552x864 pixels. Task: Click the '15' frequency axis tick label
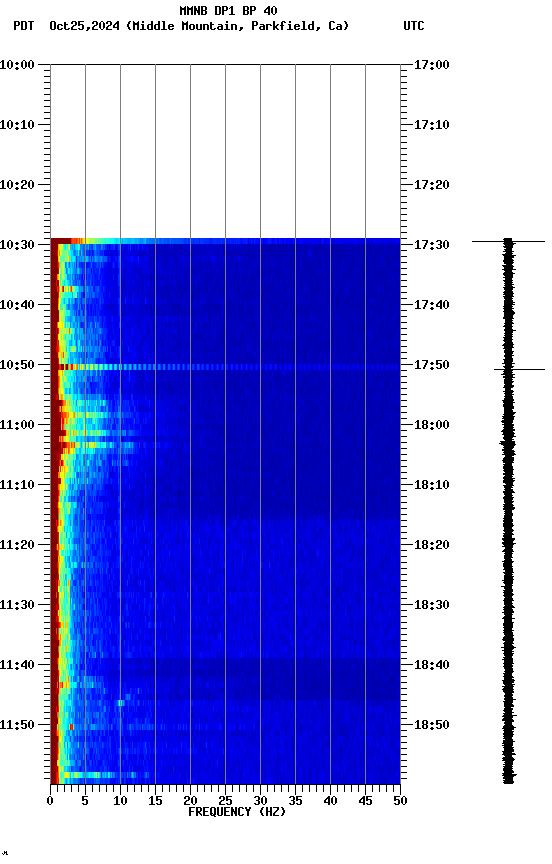(155, 802)
